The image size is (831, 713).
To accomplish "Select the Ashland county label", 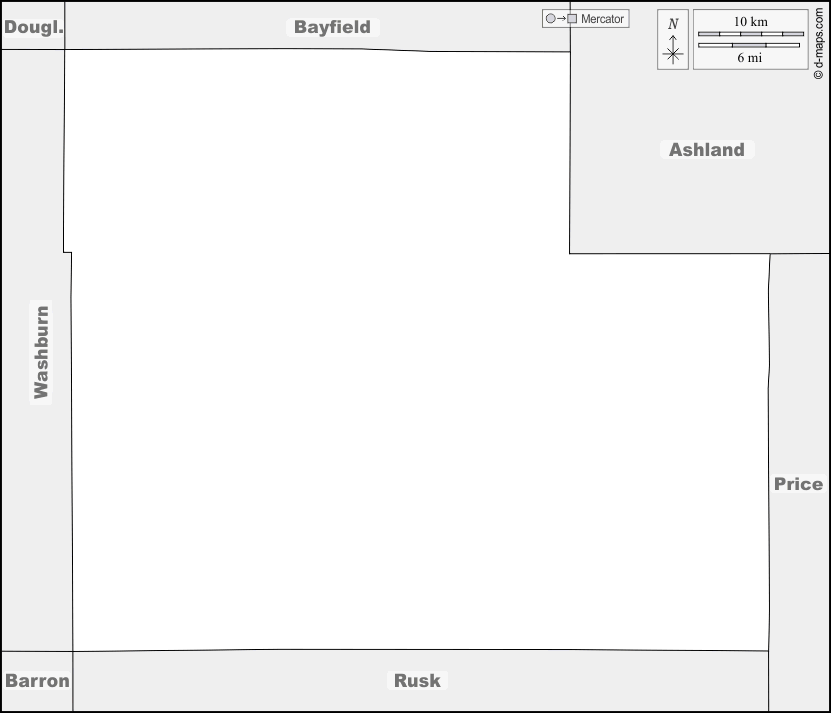I will click(x=706, y=150).
